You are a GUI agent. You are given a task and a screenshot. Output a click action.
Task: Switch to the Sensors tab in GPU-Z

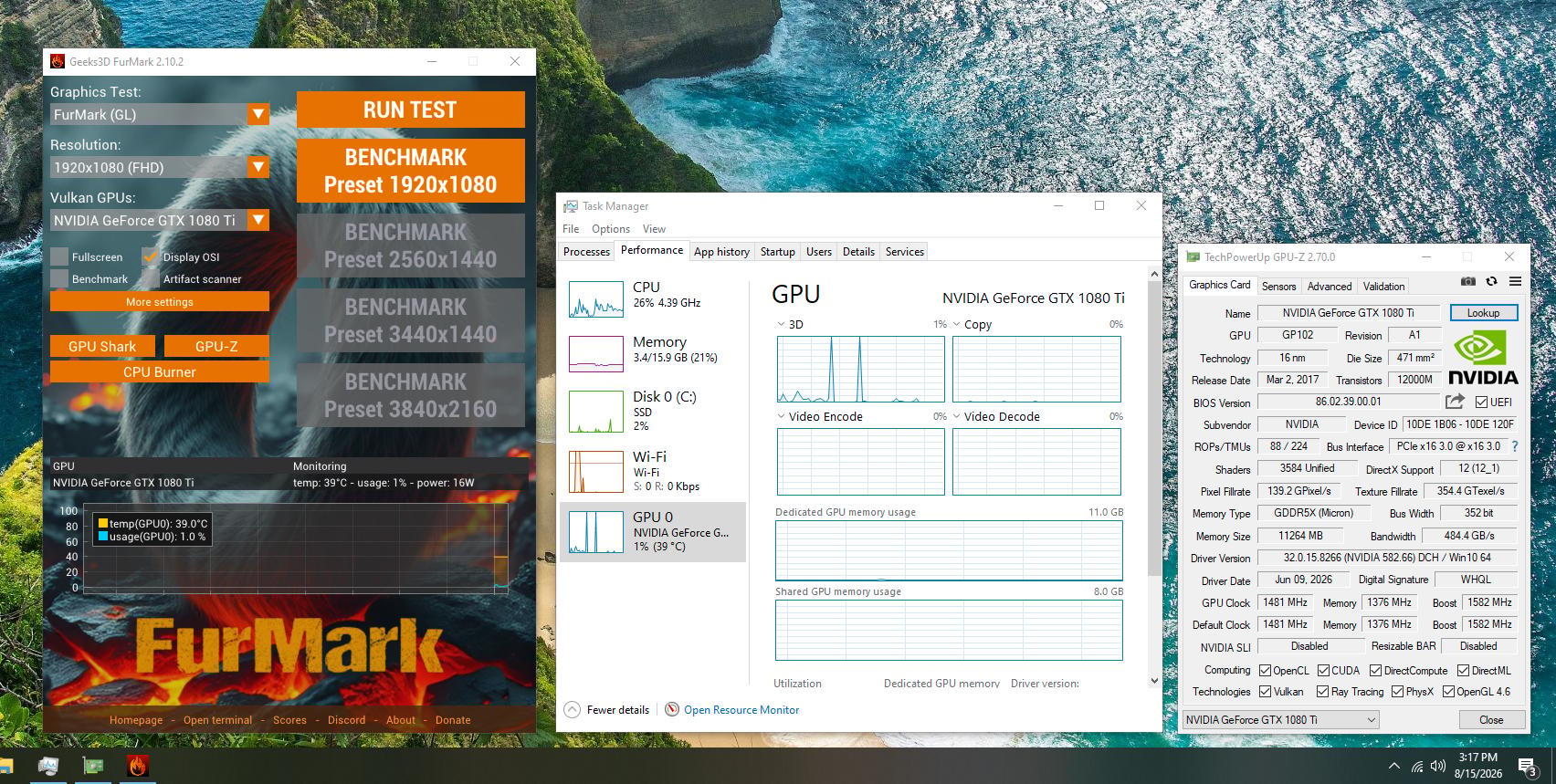coord(1278,287)
